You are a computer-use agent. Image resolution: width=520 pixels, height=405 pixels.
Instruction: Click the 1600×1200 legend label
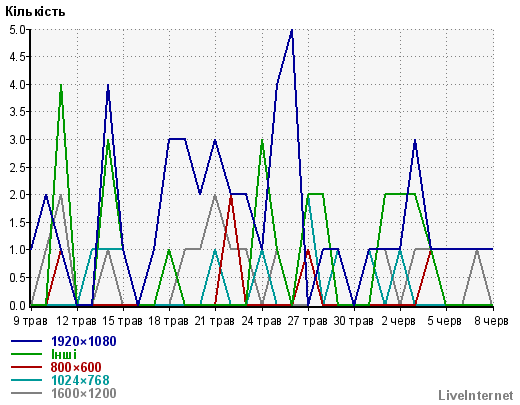(84, 393)
